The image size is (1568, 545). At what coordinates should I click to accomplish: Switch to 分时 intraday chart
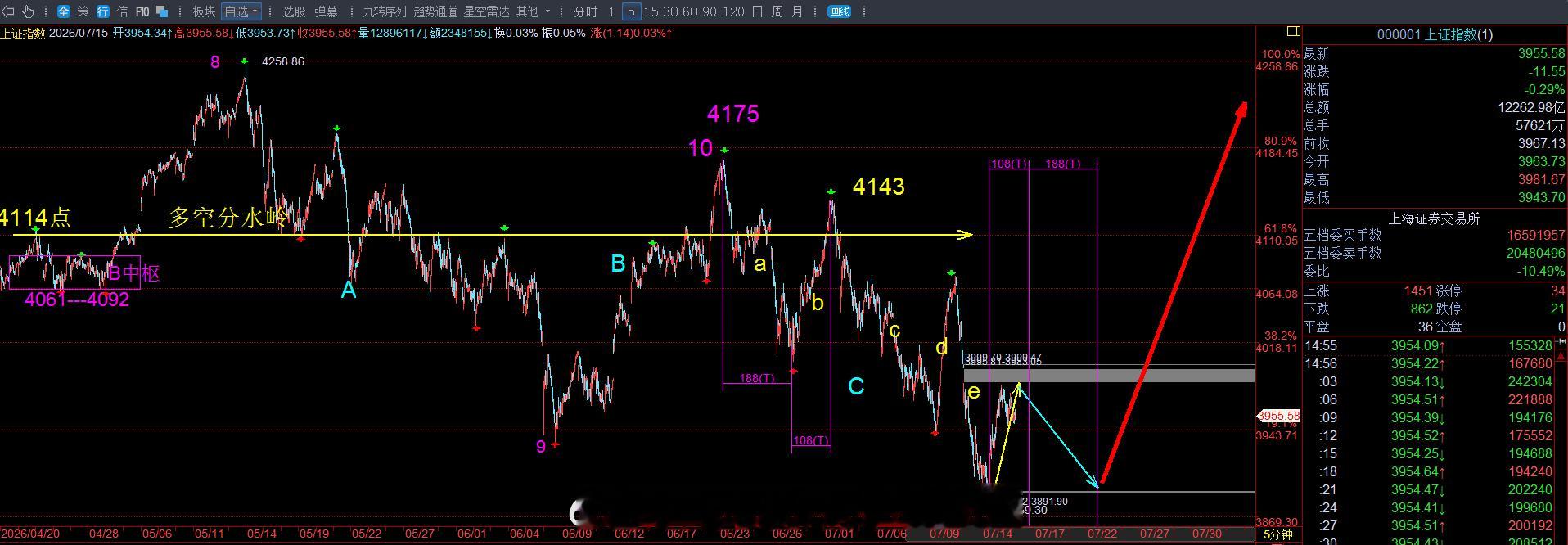585,11
